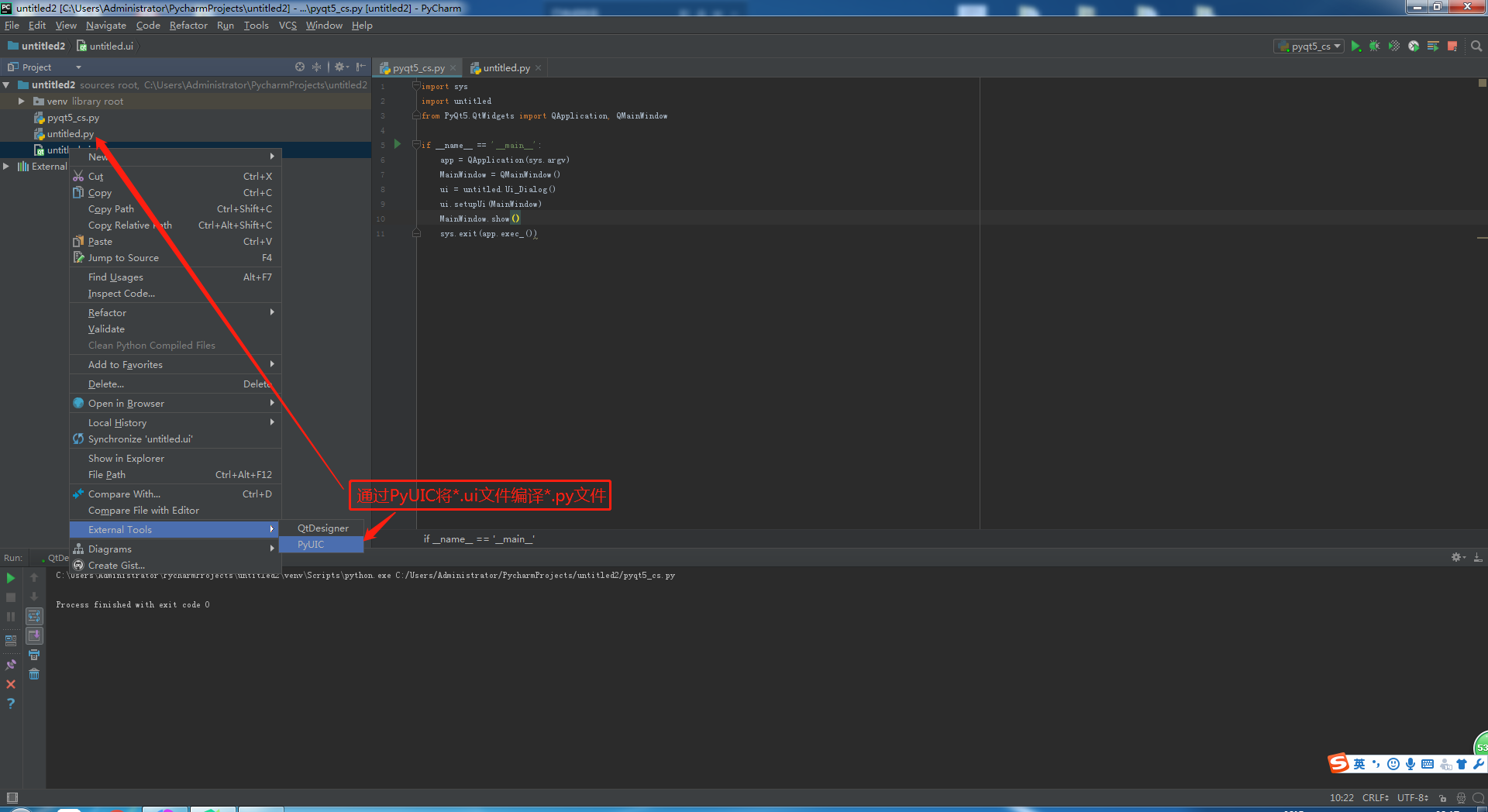1488x812 pixels.
Task: Collapse the untitled2 project root node
Action: tap(6, 85)
